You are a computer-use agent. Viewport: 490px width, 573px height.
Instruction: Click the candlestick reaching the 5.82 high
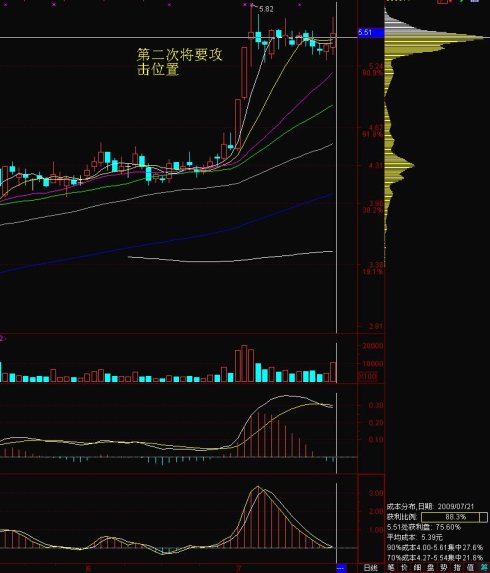click(251, 35)
